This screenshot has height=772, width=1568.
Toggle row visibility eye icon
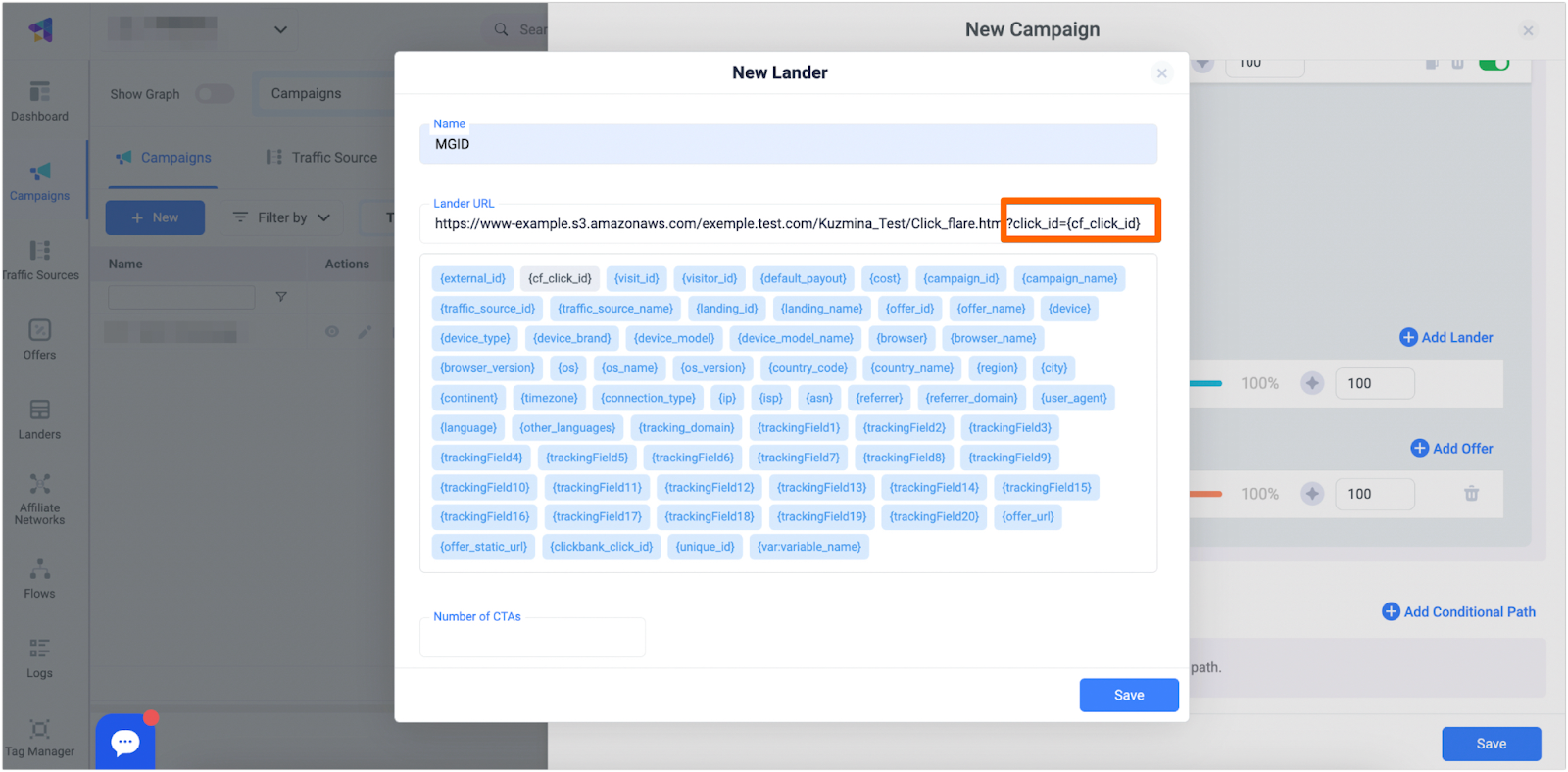(x=332, y=332)
